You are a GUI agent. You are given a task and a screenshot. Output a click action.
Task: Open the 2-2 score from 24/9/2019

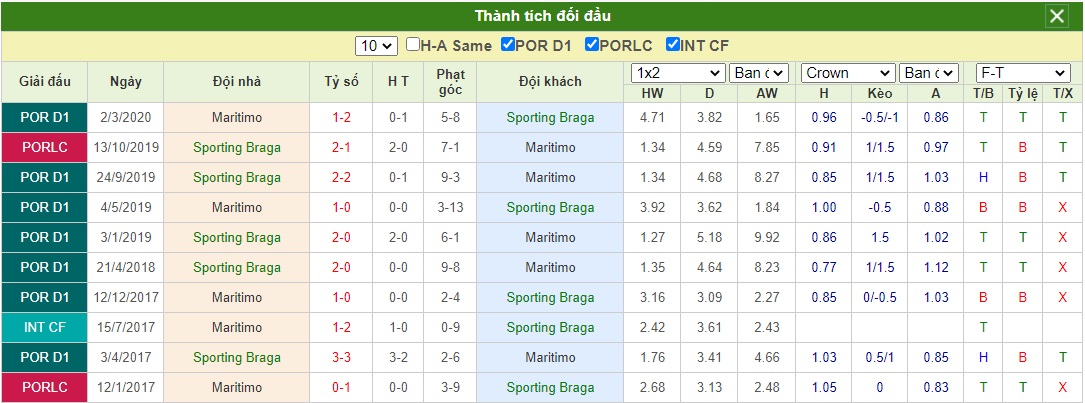(342, 177)
